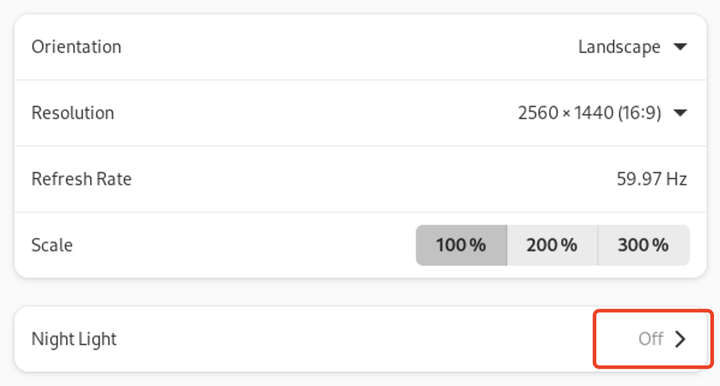Viewport: 720px width, 386px height.
Task: Click the Orientation row label
Action: pyautogui.click(x=76, y=47)
